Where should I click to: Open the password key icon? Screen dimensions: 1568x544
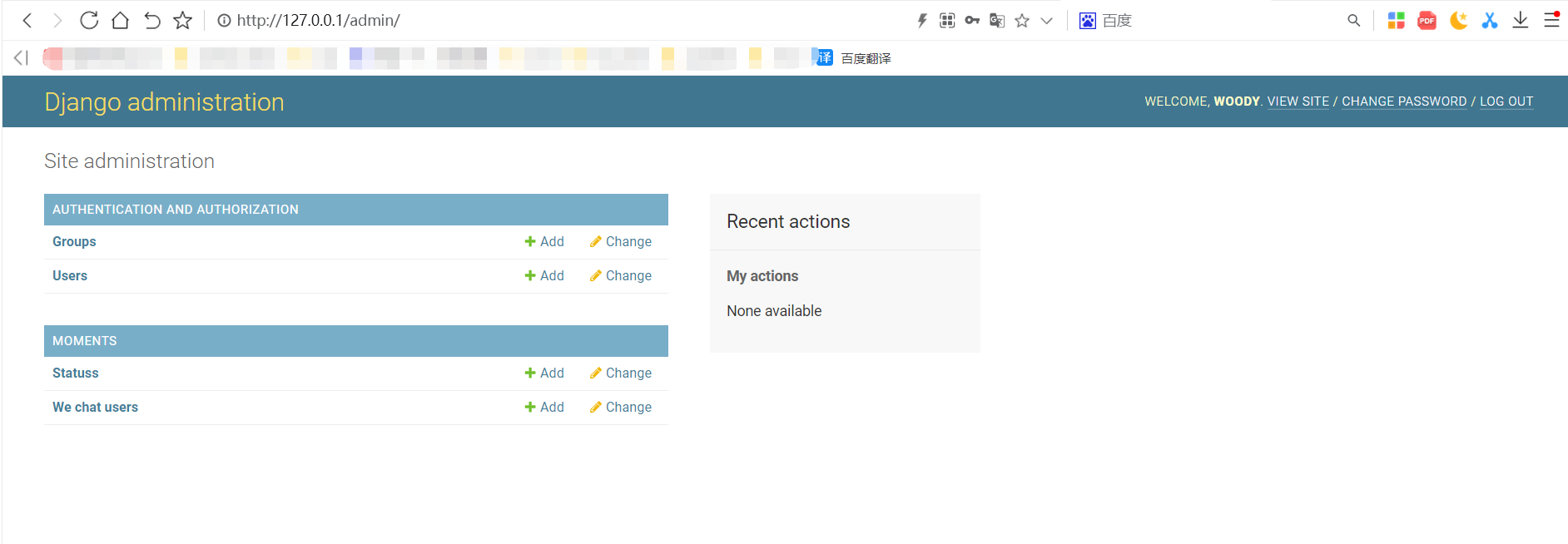(x=972, y=21)
